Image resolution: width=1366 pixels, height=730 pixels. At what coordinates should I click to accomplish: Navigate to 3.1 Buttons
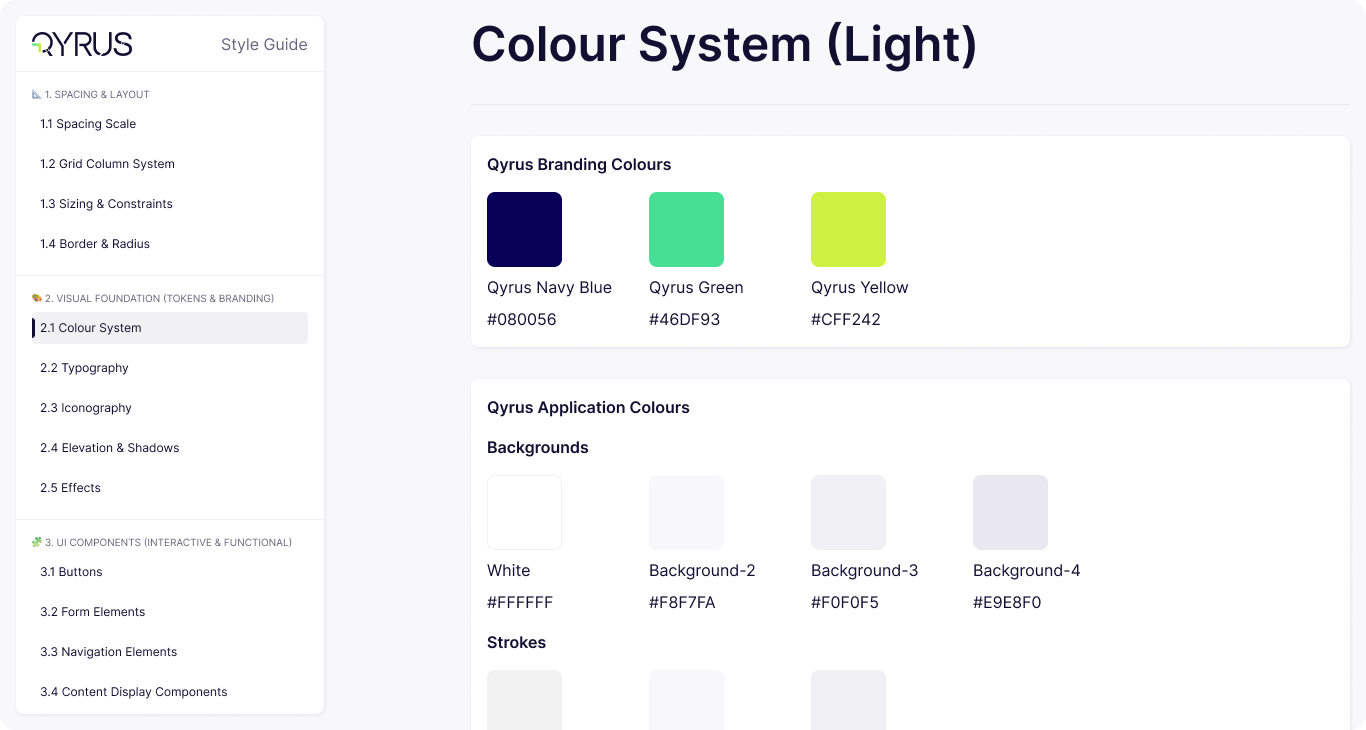(x=170, y=572)
